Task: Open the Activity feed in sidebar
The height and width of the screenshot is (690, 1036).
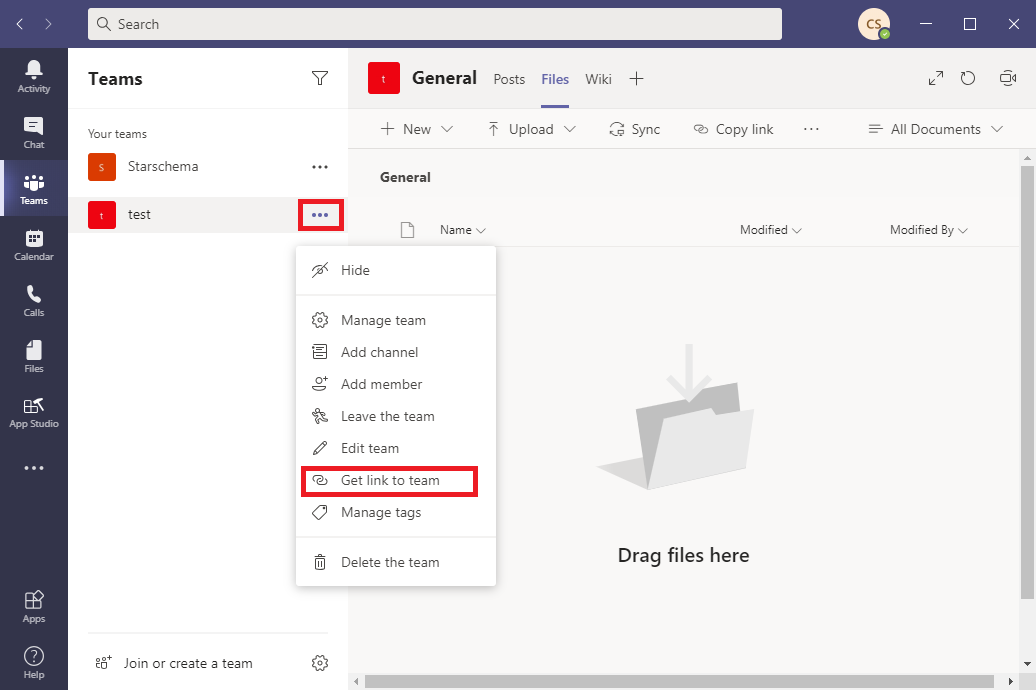Action: [x=34, y=77]
